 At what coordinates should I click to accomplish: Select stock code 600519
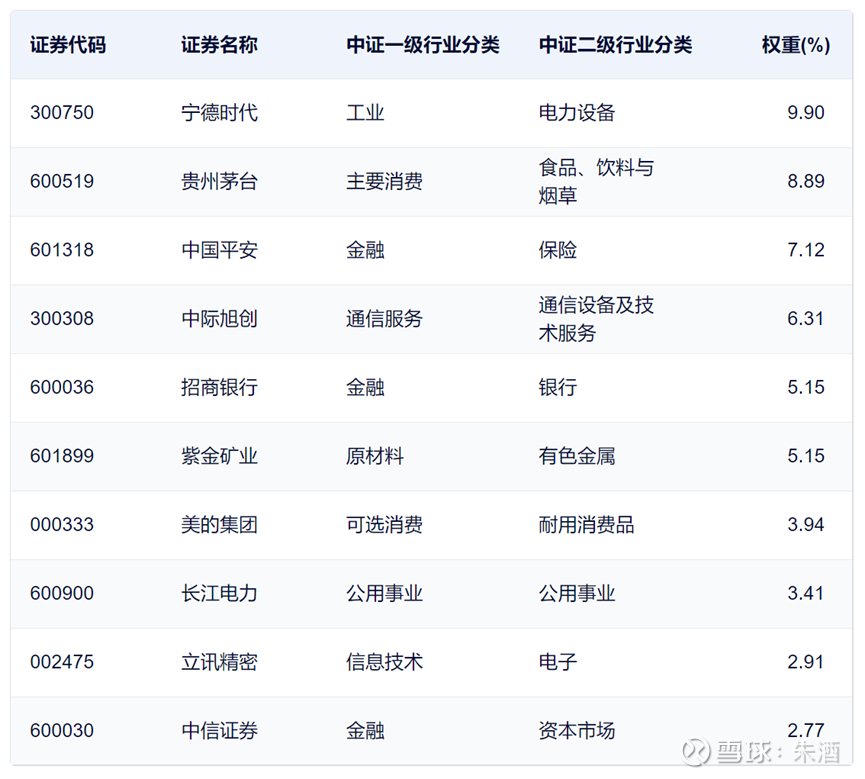[x=62, y=181]
